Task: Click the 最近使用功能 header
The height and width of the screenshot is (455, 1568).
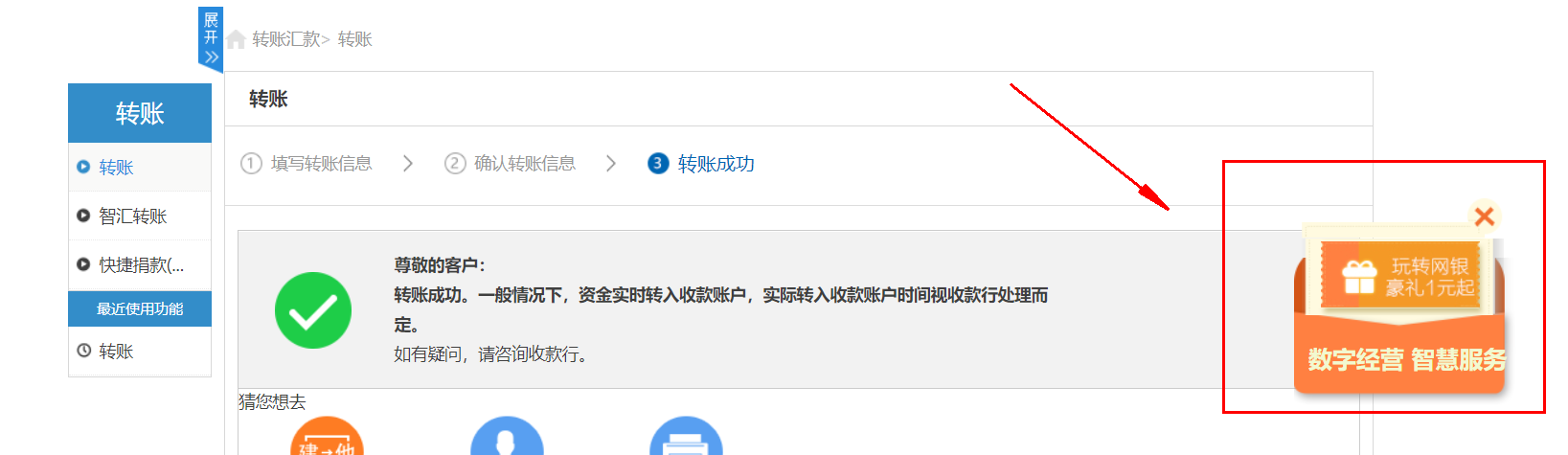Action: pyautogui.click(x=140, y=309)
